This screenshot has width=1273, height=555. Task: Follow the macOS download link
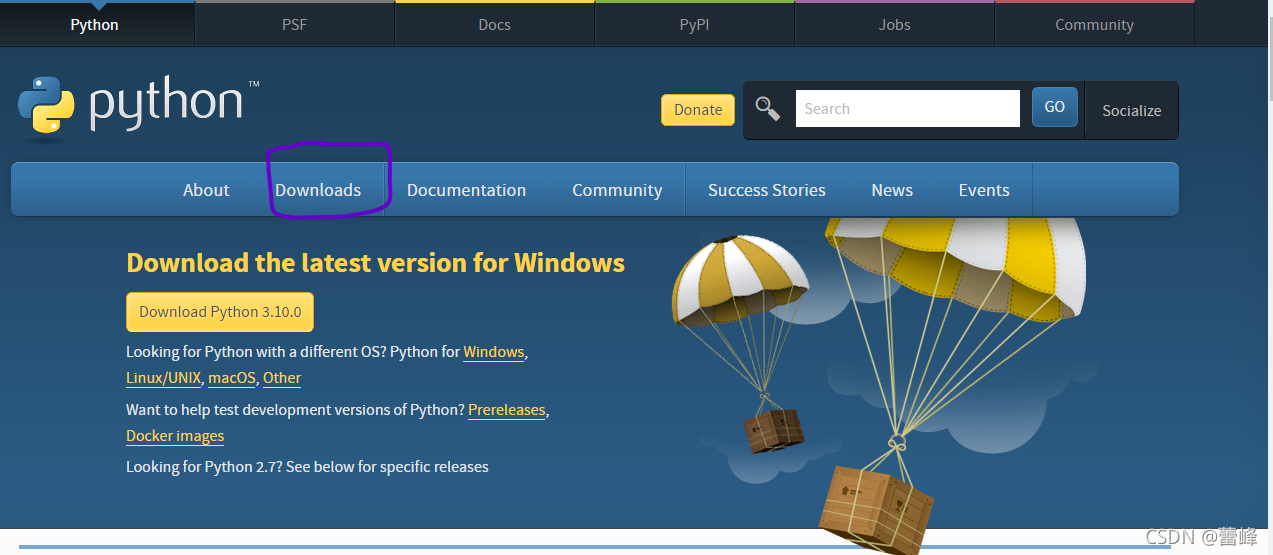point(232,378)
